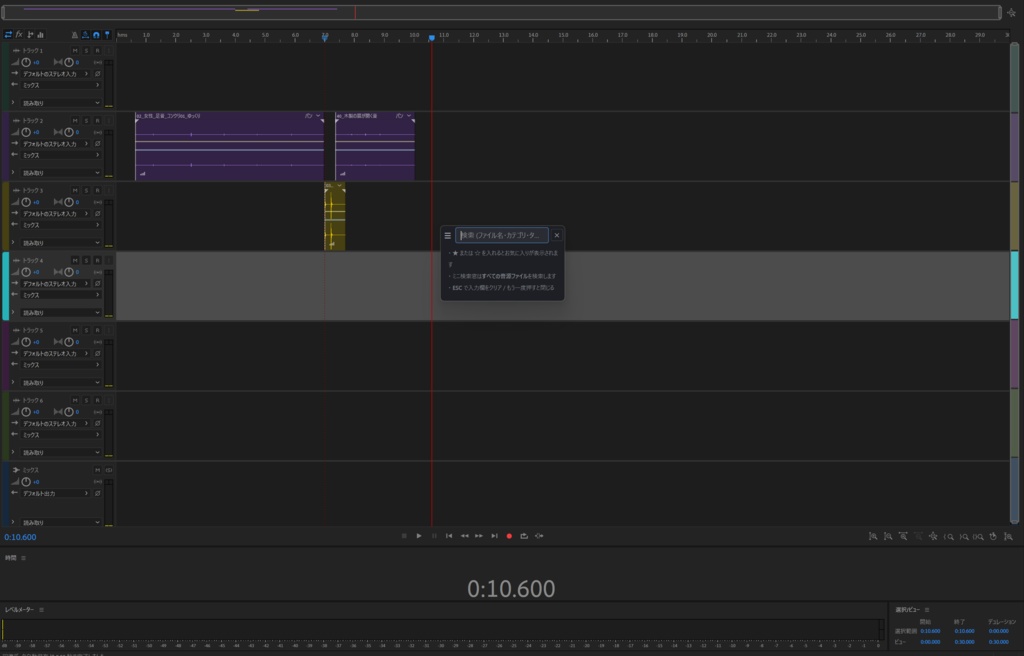1024x656 pixels.
Task: Toggle Loop Playback button
Action: (524, 536)
